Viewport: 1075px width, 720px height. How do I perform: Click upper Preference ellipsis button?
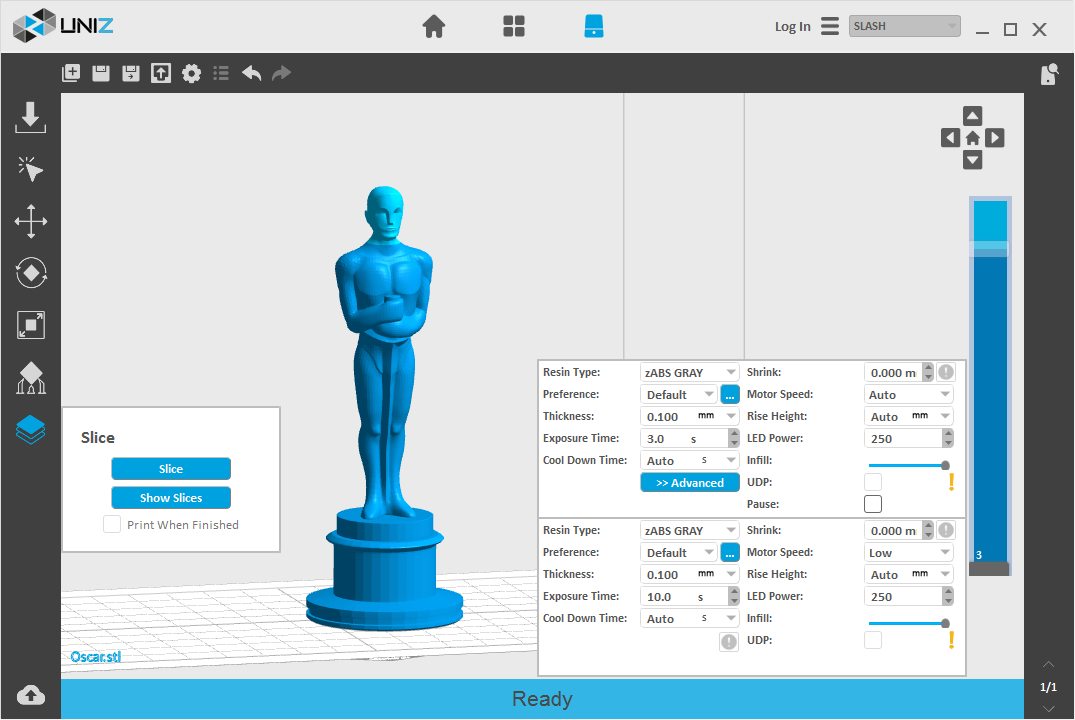729,394
